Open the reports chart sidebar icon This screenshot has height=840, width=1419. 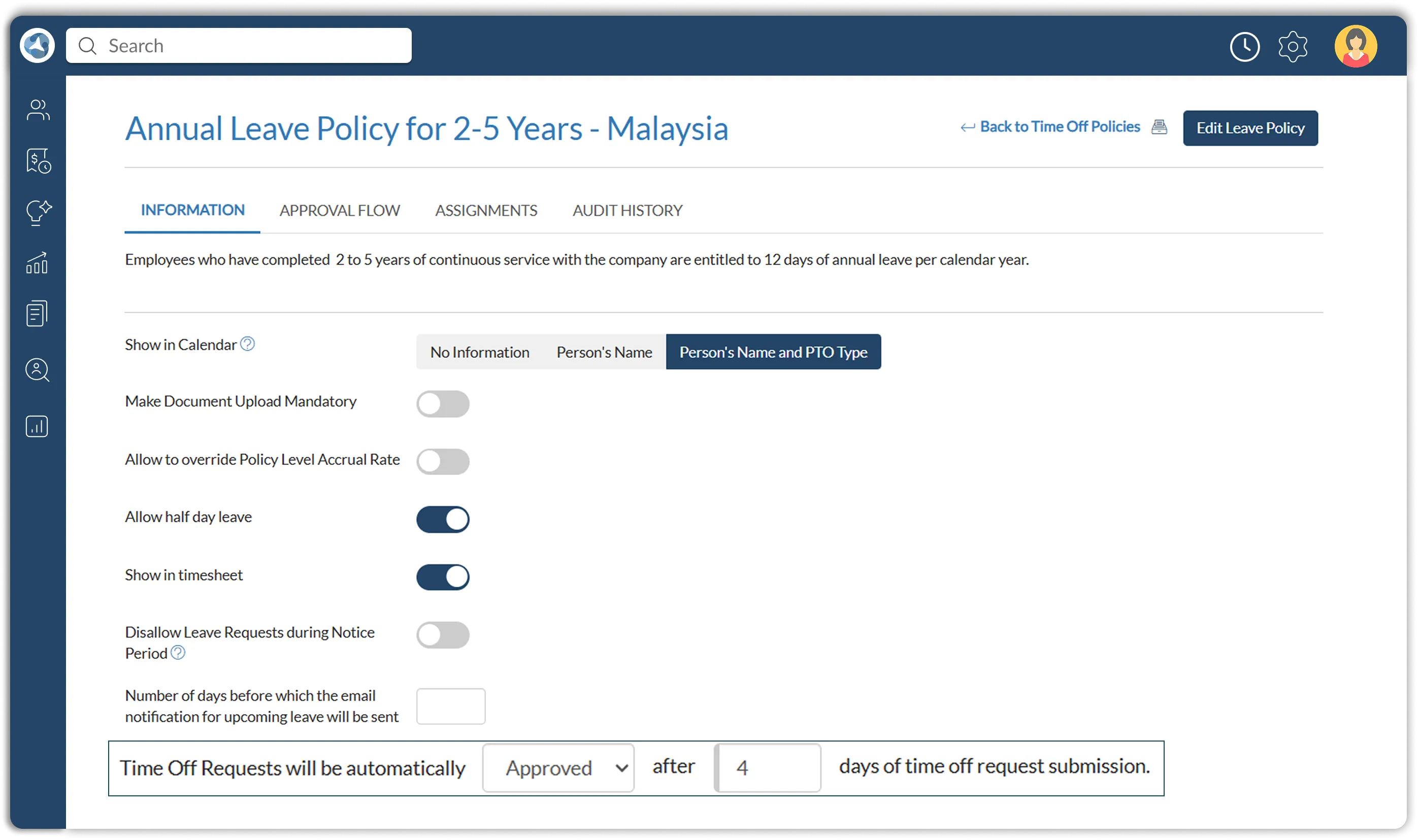38,426
